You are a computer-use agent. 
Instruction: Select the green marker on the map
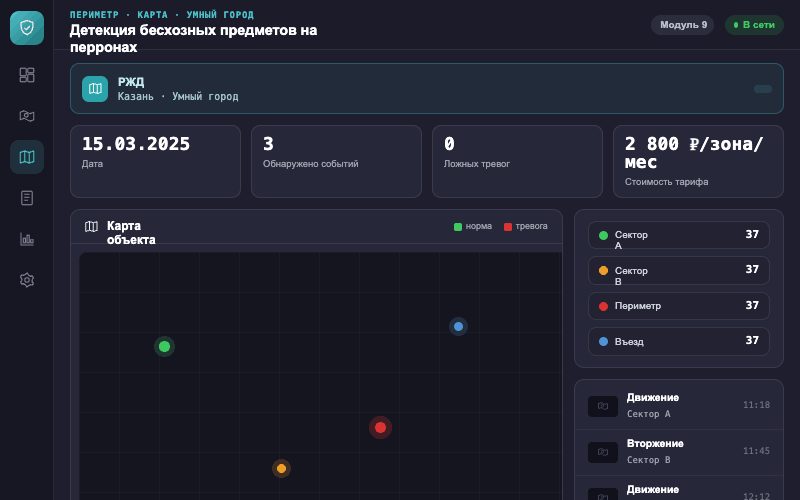click(x=164, y=346)
